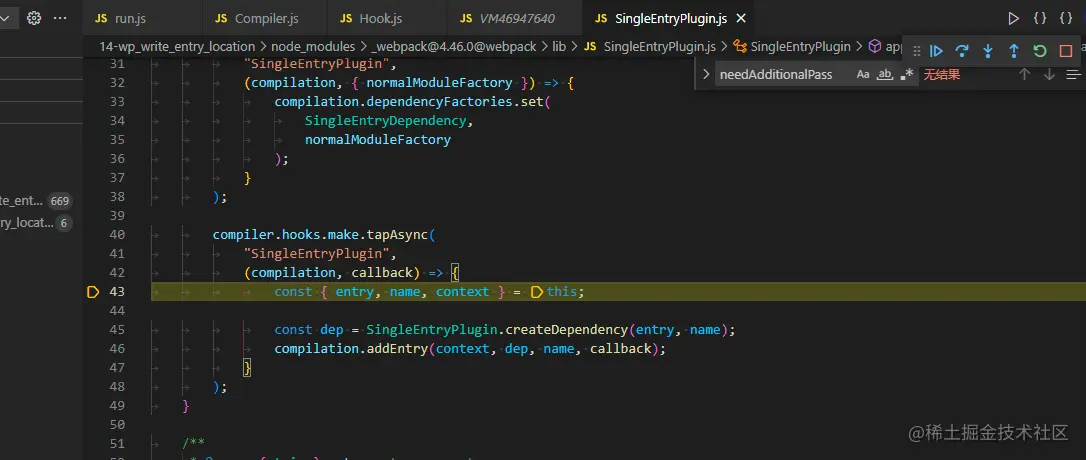Toggle Match Case in find widget
The width and height of the screenshot is (1086, 460).
click(x=863, y=74)
